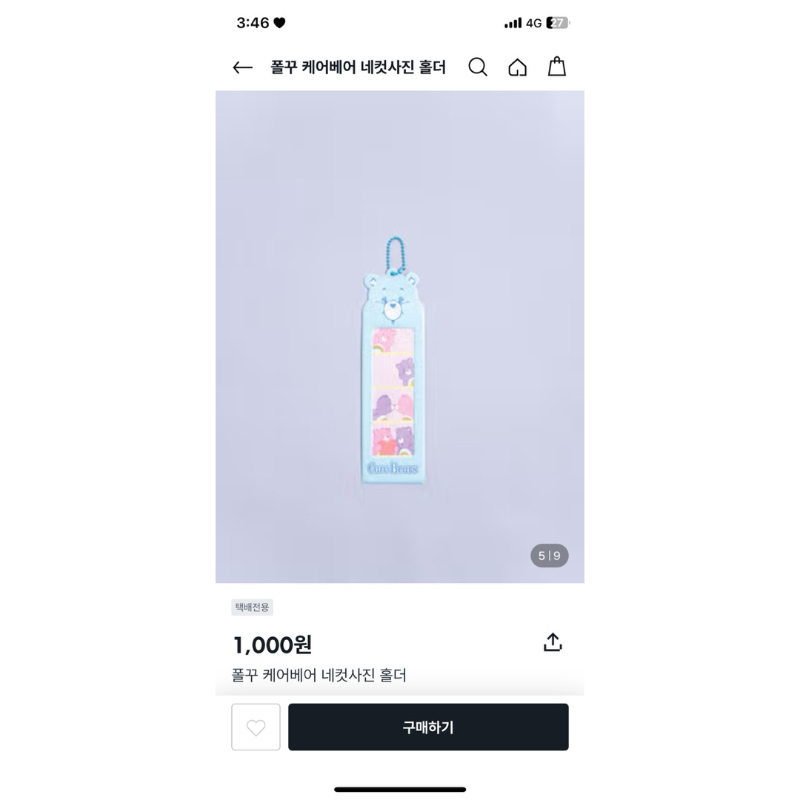Tap the heart icon beside the clock

(280, 23)
